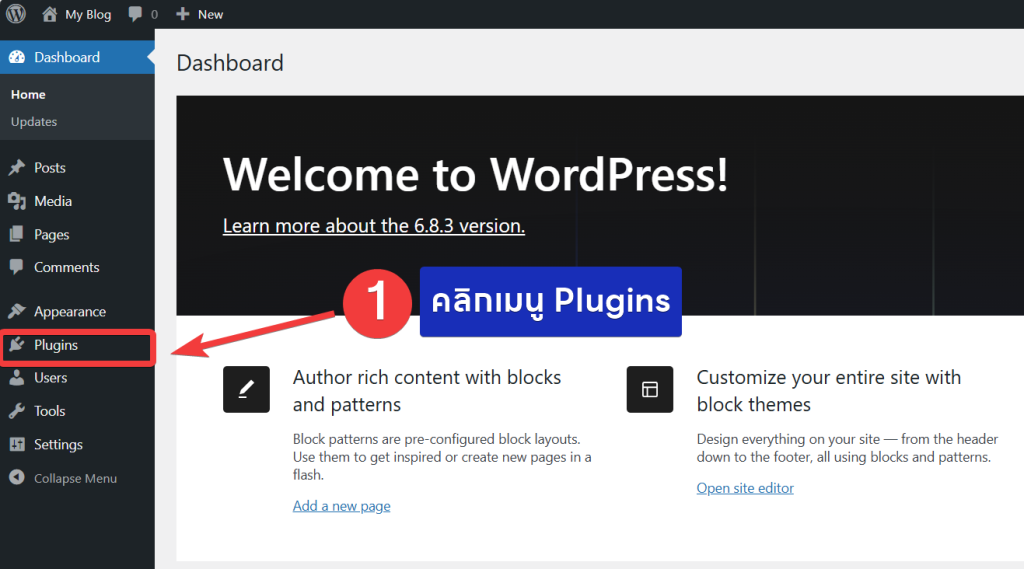1024x569 pixels.
Task: Click the WordPress logo in admin bar
Action: tap(16, 14)
